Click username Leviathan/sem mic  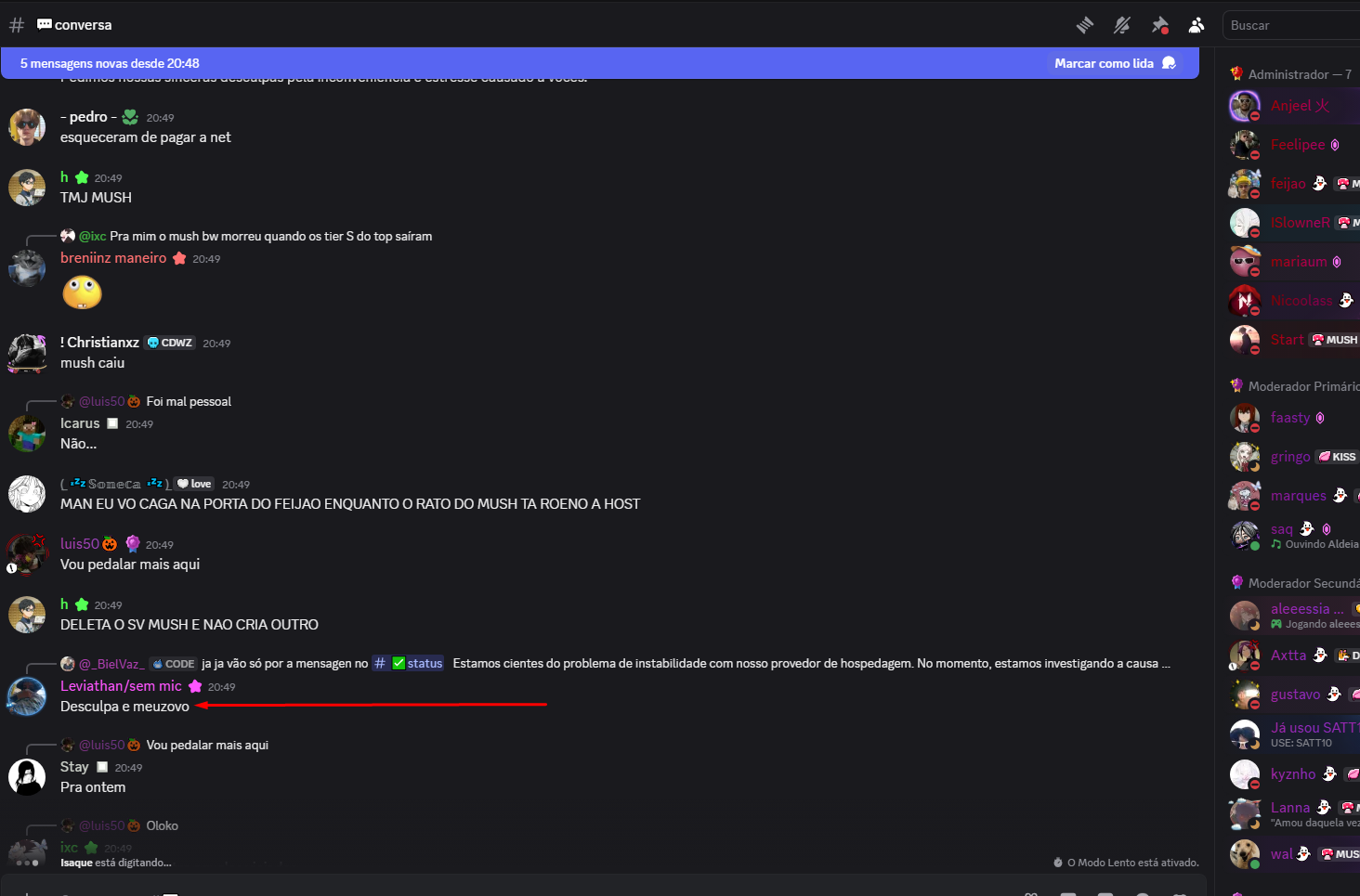[121, 686]
